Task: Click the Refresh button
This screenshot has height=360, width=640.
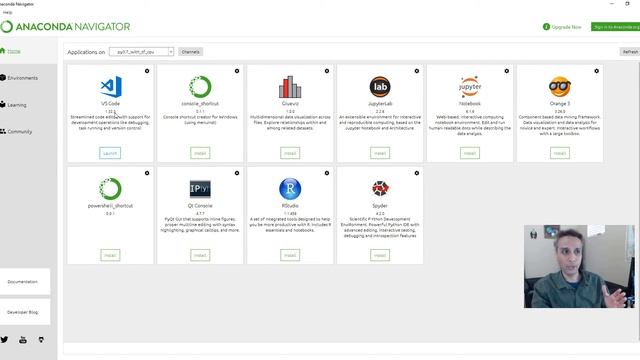Action: click(630, 52)
